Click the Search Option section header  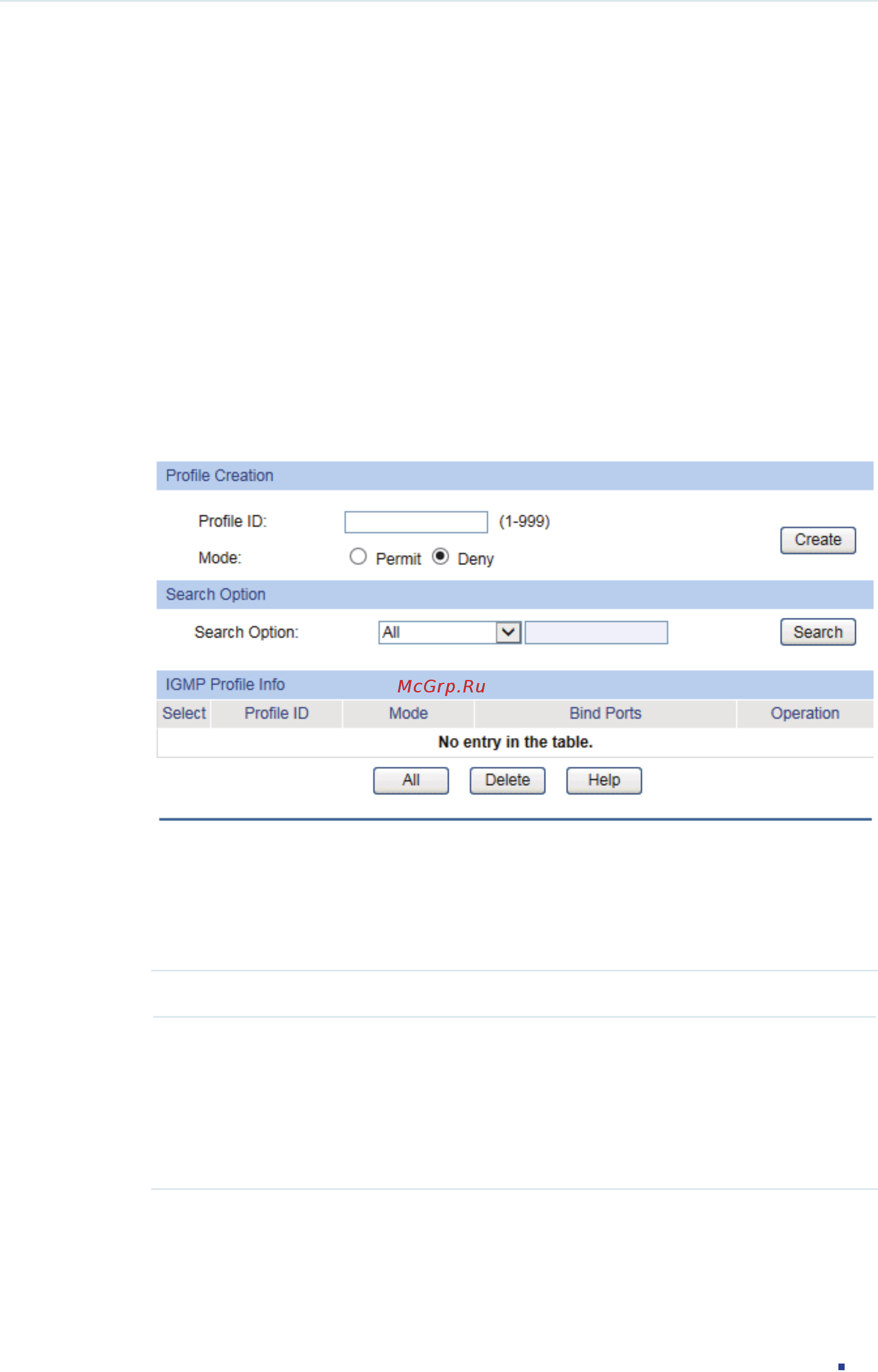(x=515, y=595)
